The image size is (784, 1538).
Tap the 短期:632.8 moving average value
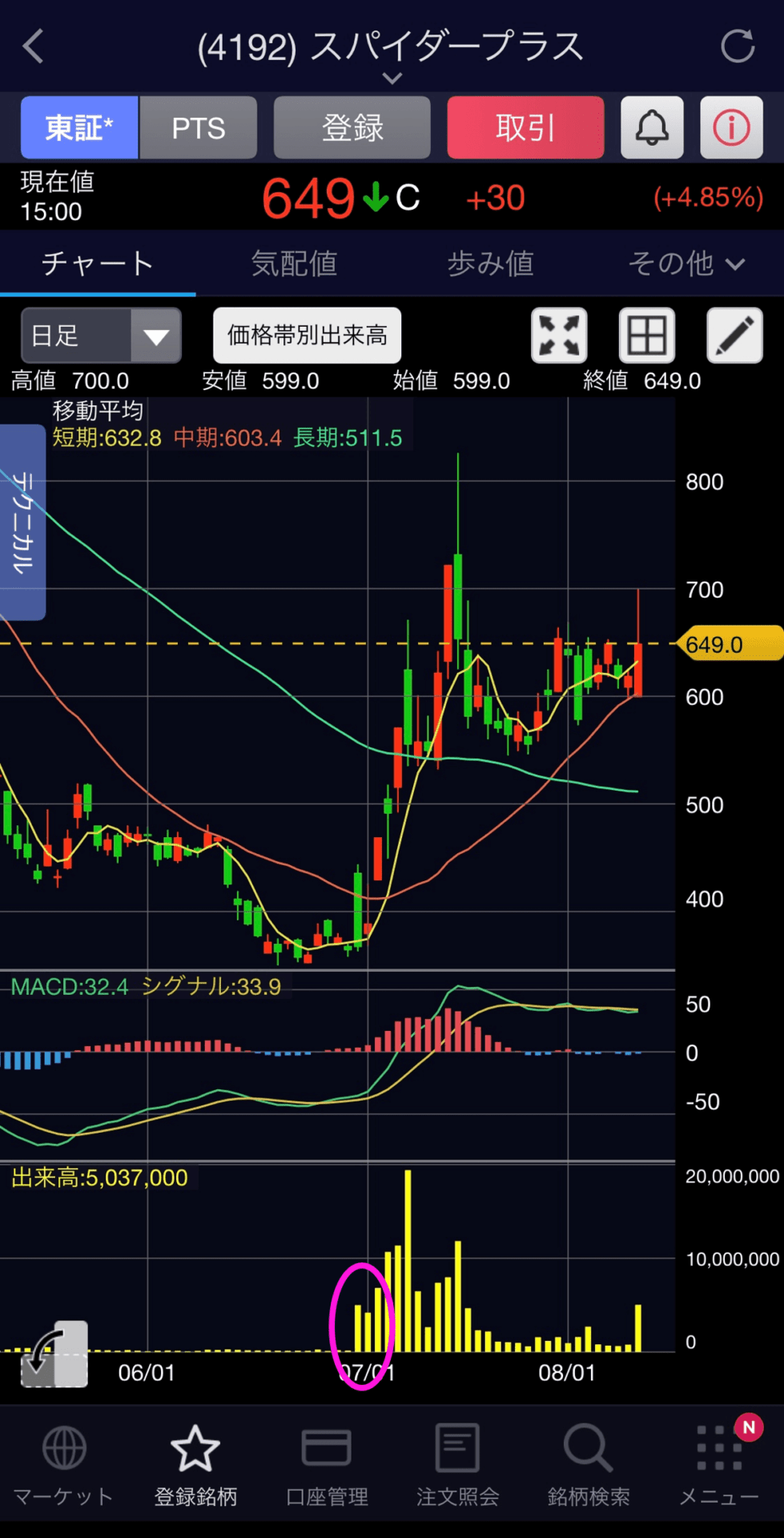[107, 438]
